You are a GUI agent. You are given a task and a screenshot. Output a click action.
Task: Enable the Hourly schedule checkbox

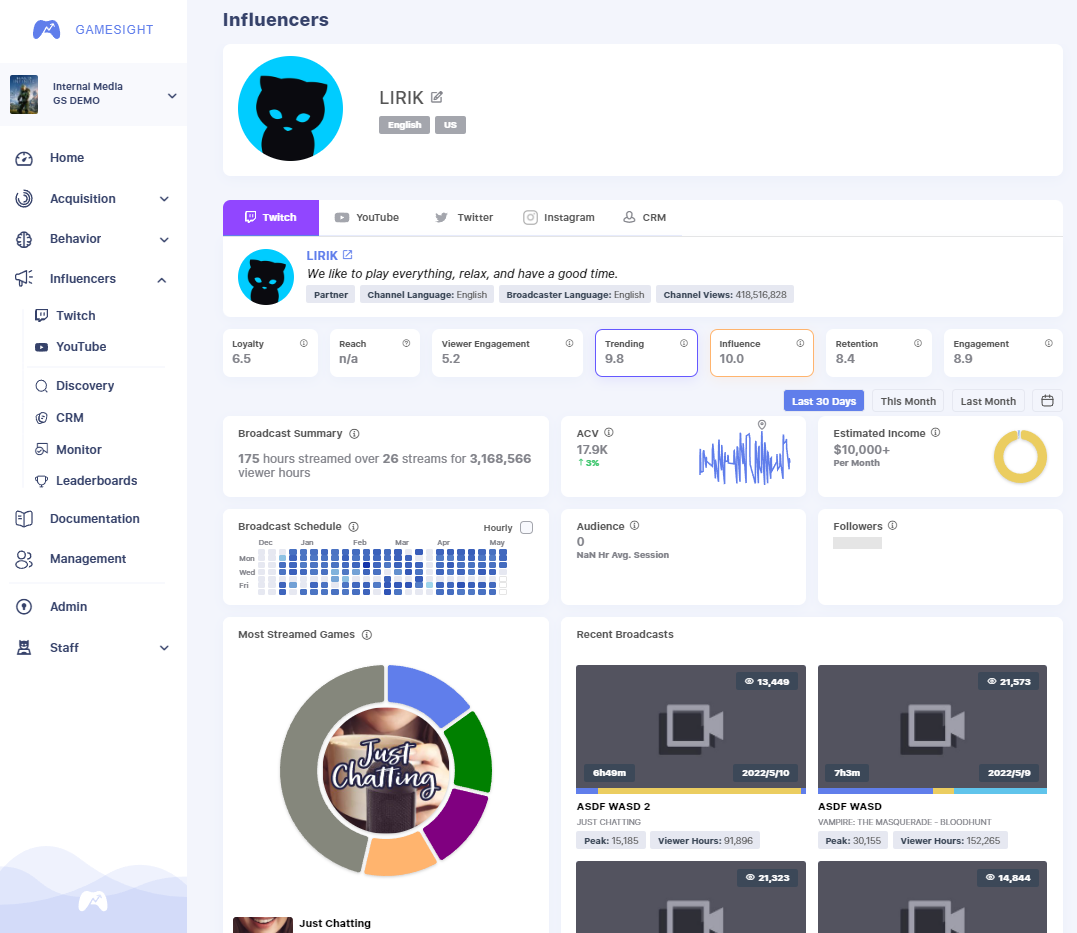[x=527, y=528]
